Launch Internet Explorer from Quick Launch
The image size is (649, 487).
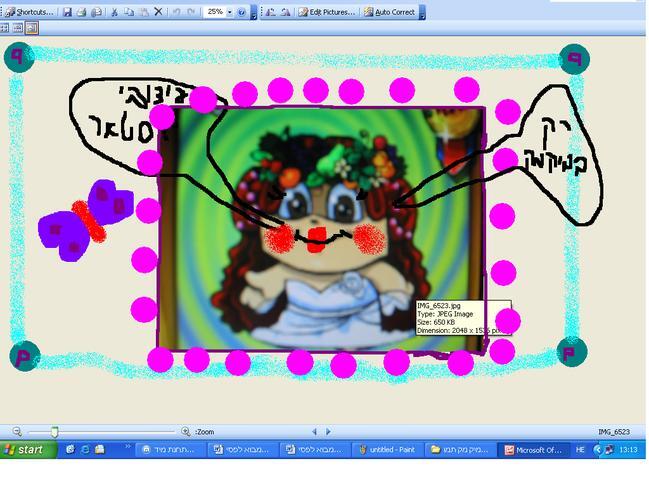click(85, 449)
